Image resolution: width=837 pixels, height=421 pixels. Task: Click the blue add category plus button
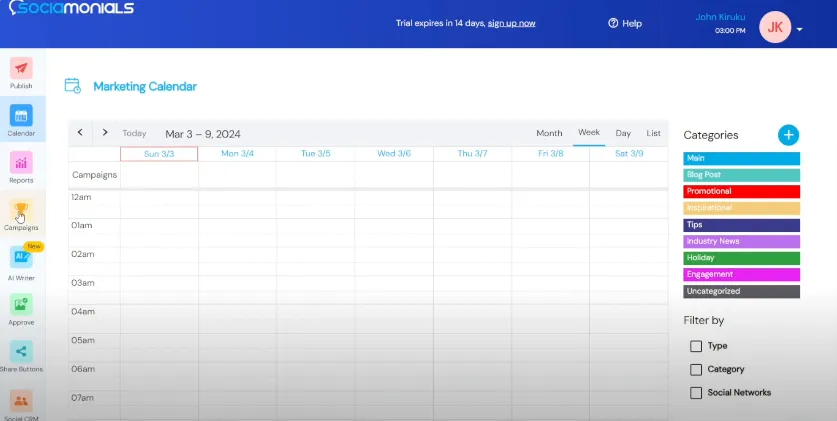click(788, 135)
